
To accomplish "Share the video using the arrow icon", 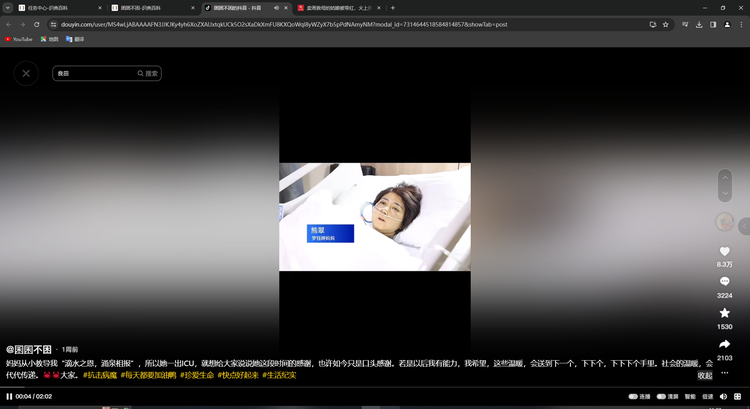I will pyautogui.click(x=725, y=344).
